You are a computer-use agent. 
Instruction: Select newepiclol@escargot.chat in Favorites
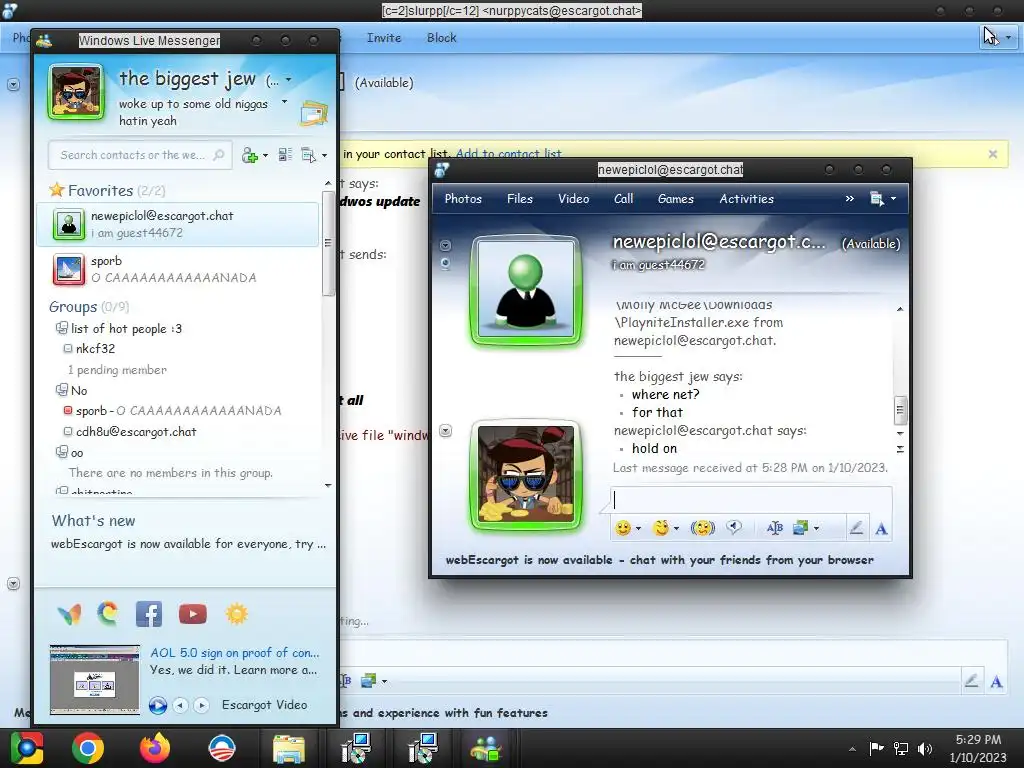click(178, 224)
